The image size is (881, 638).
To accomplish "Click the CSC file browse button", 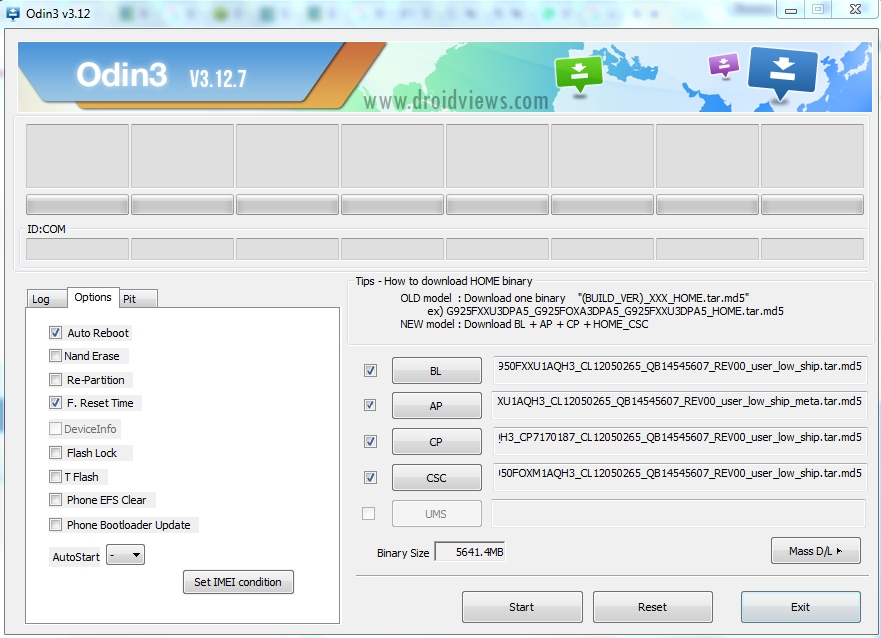I will click(437, 477).
